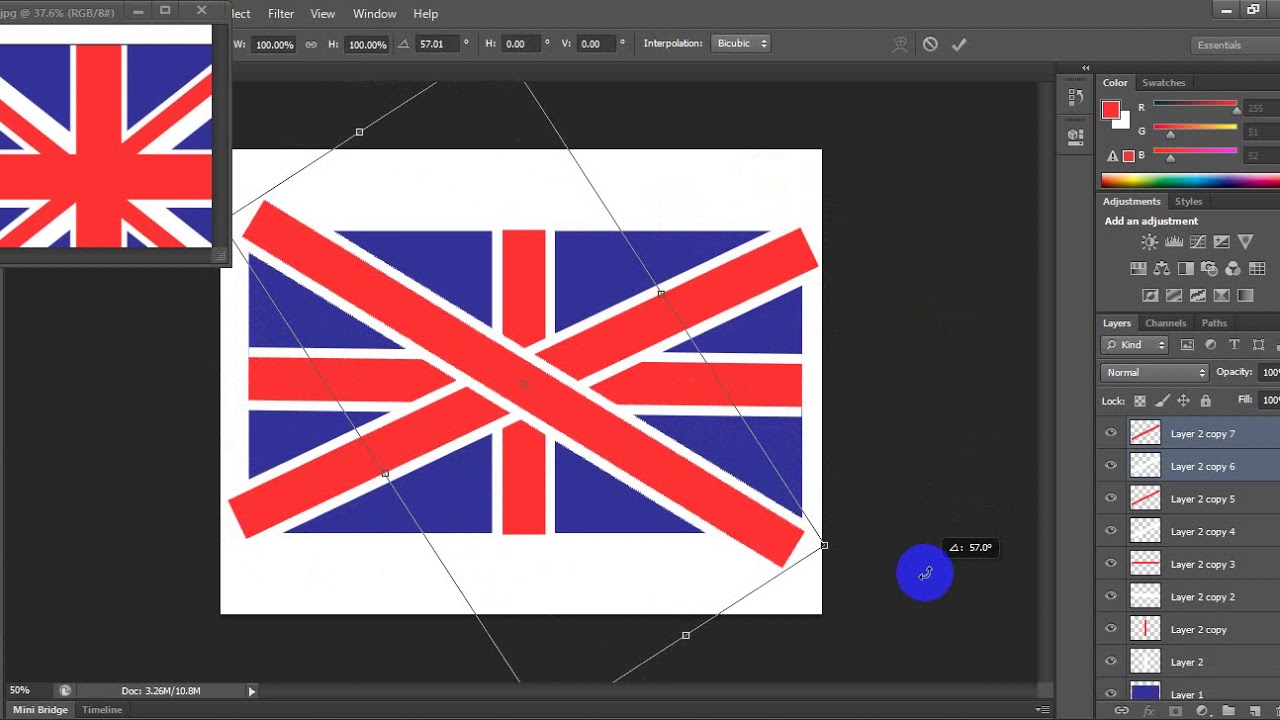Hide Layer 2 copy 5 with its eye icon
The image size is (1280, 720).
click(1111, 498)
